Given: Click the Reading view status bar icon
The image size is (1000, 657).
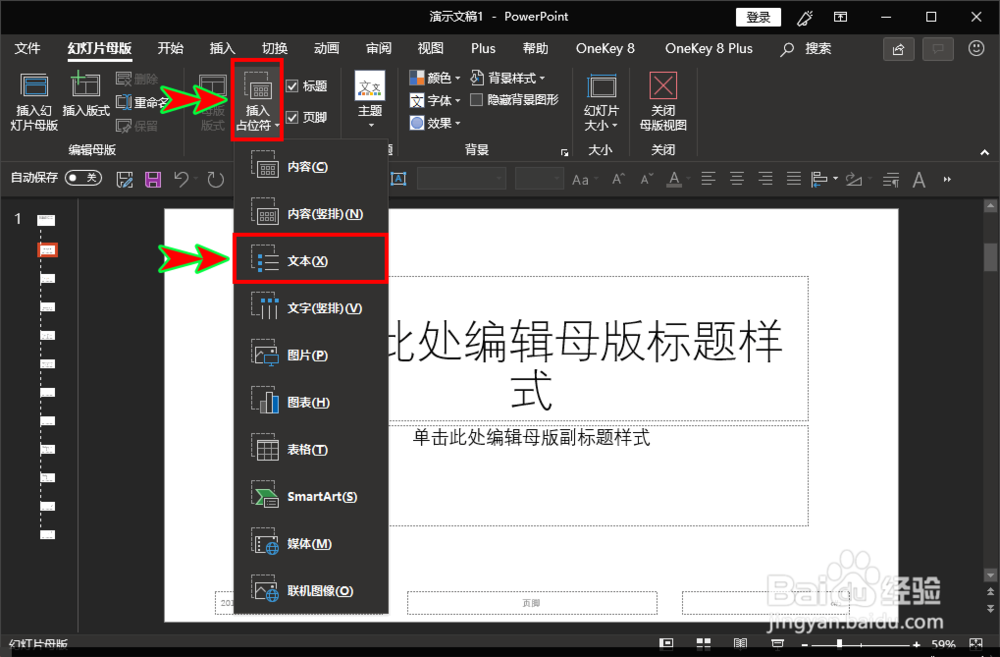Looking at the screenshot, I should [x=740, y=644].
